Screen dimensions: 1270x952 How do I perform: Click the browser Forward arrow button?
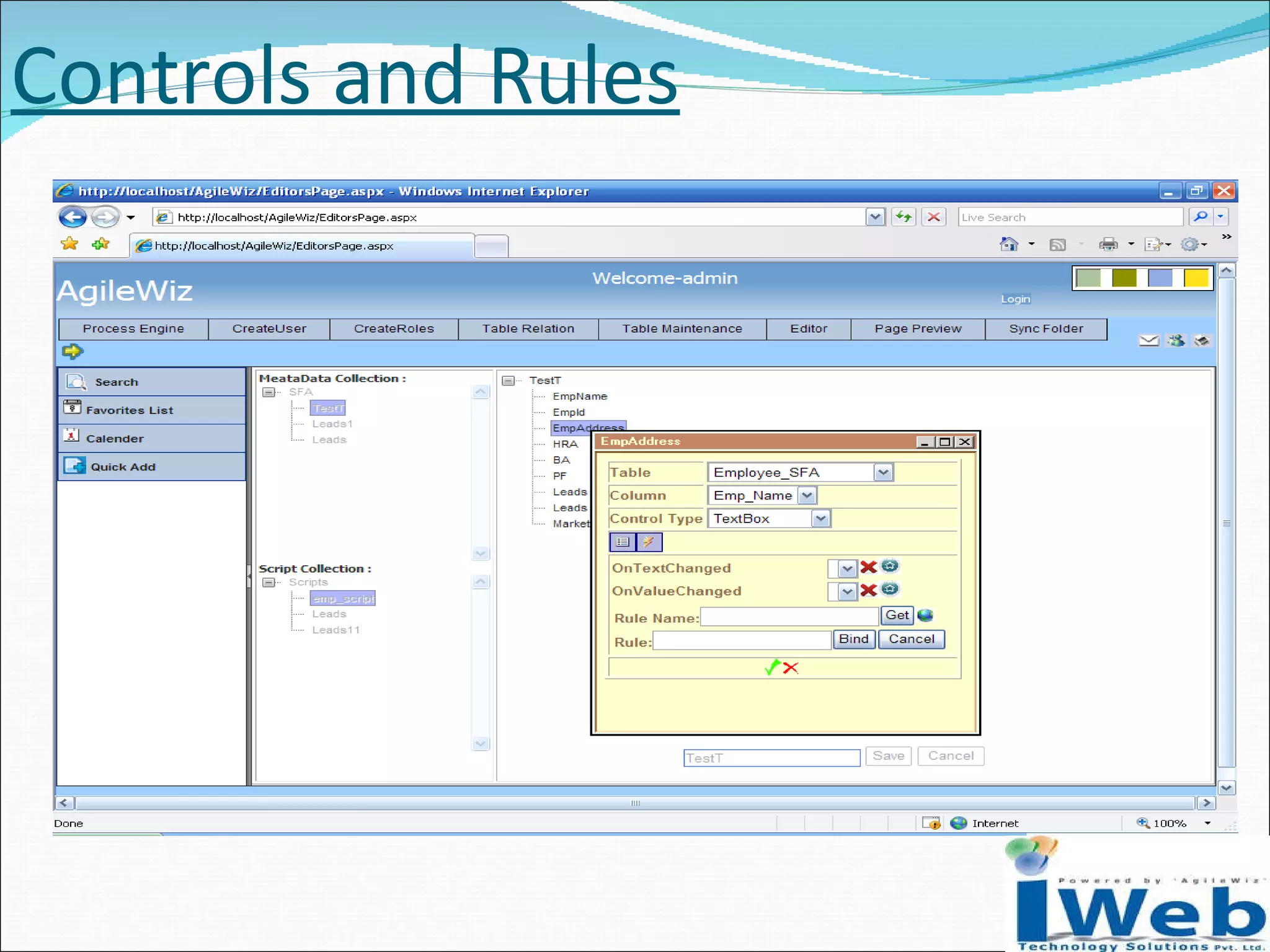[105, 217]
